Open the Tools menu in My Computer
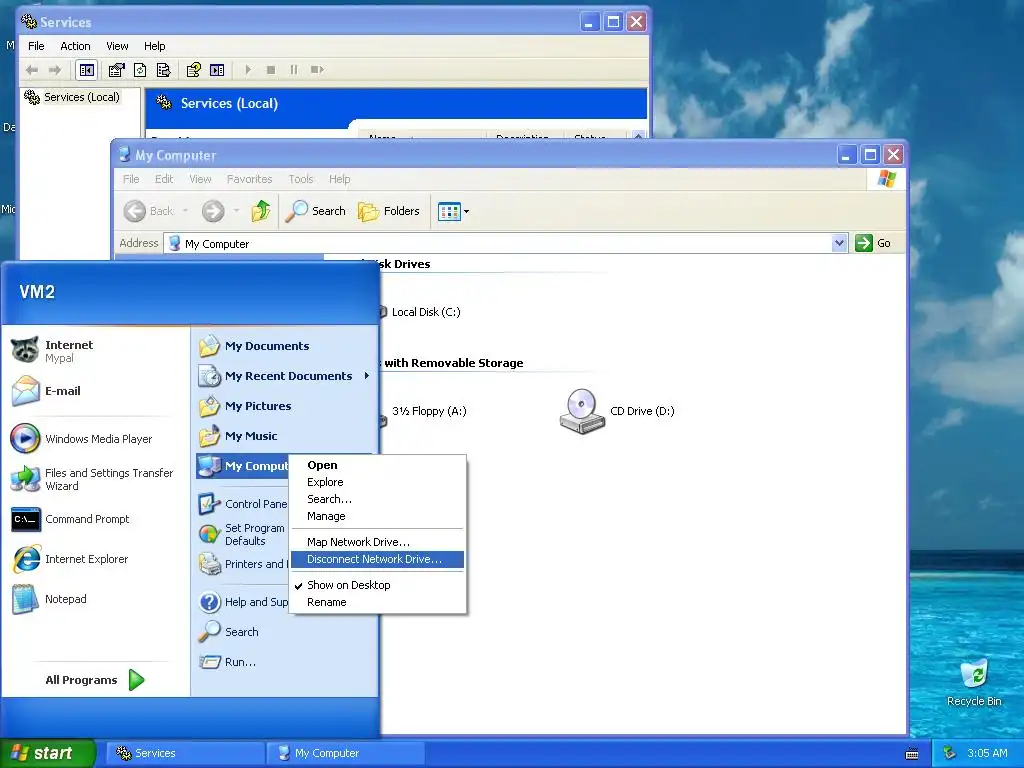 click(300, 179)
